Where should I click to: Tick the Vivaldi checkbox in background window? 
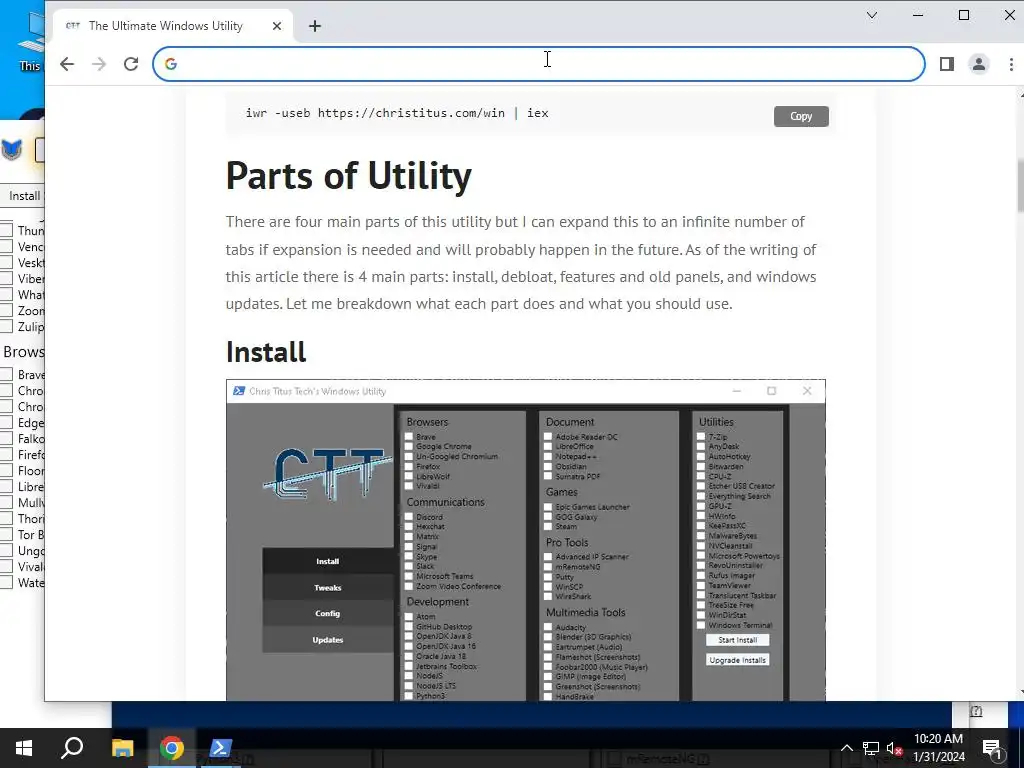click(x=7, y=566)
